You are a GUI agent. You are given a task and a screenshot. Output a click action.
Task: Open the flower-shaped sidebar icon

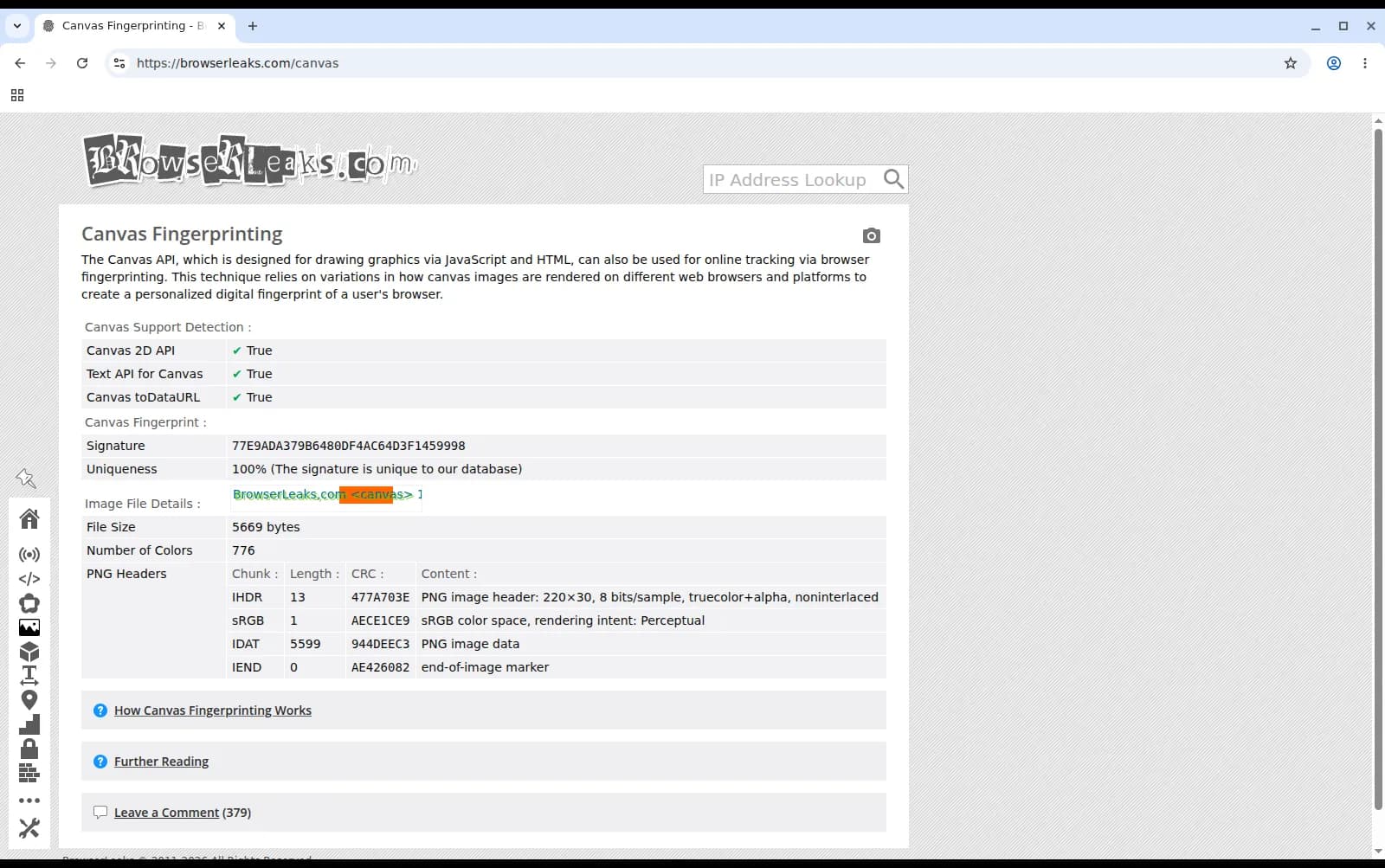[x=29, y=603]
